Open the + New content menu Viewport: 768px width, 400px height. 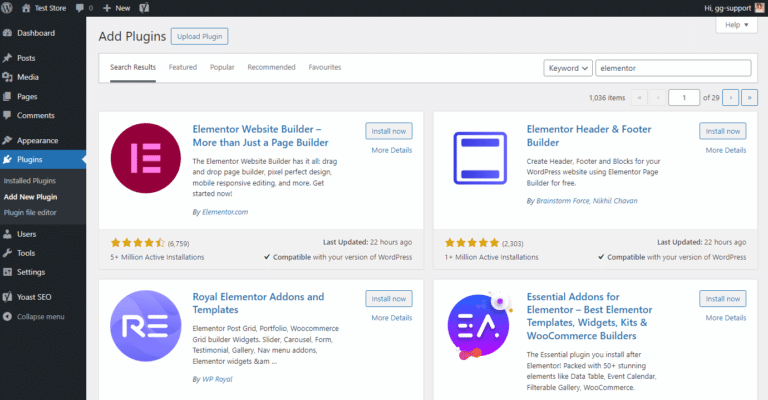tap(116, 8)
